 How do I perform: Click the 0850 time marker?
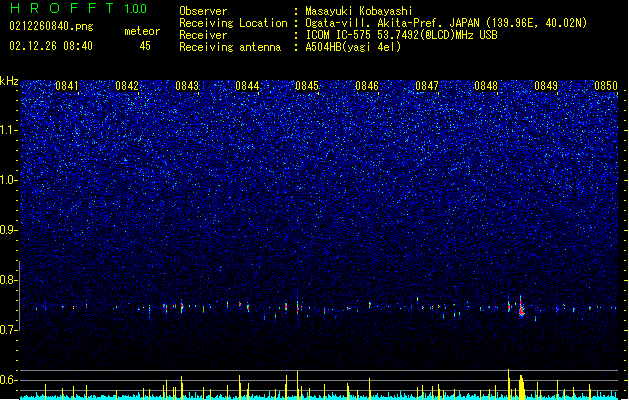pos(606,86)
